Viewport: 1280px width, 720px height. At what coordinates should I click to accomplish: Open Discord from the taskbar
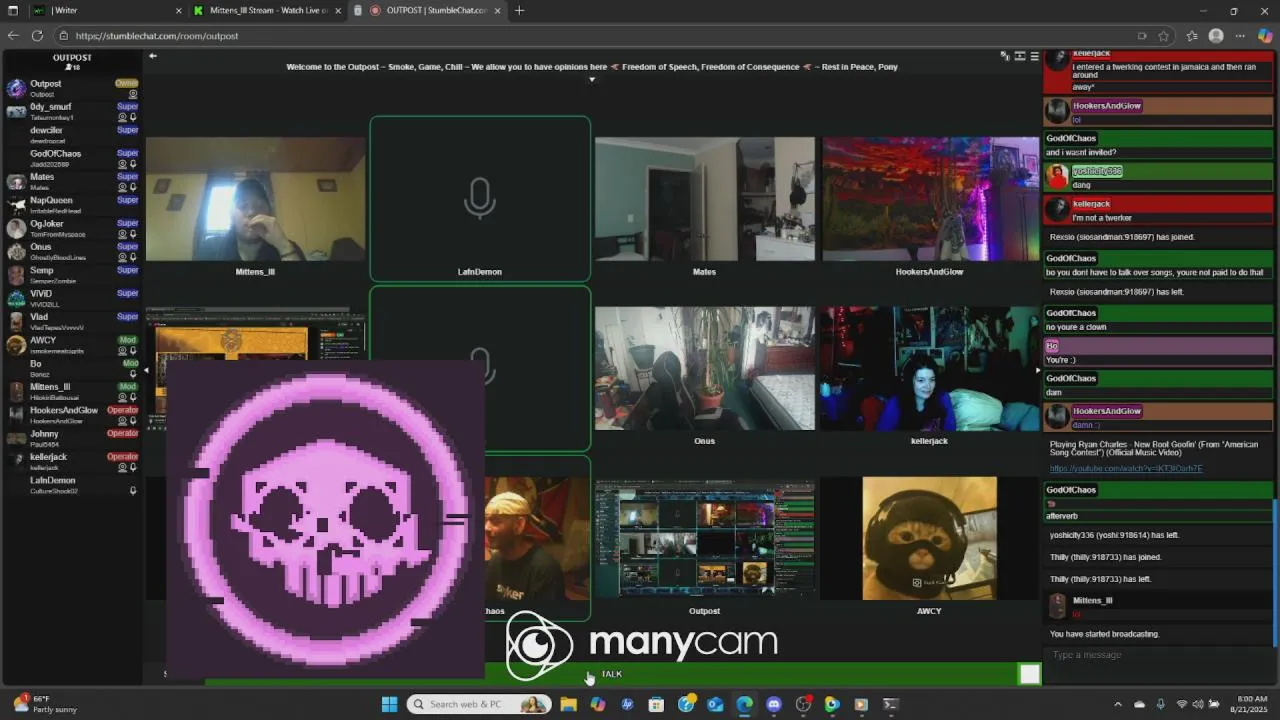(774, 704)
